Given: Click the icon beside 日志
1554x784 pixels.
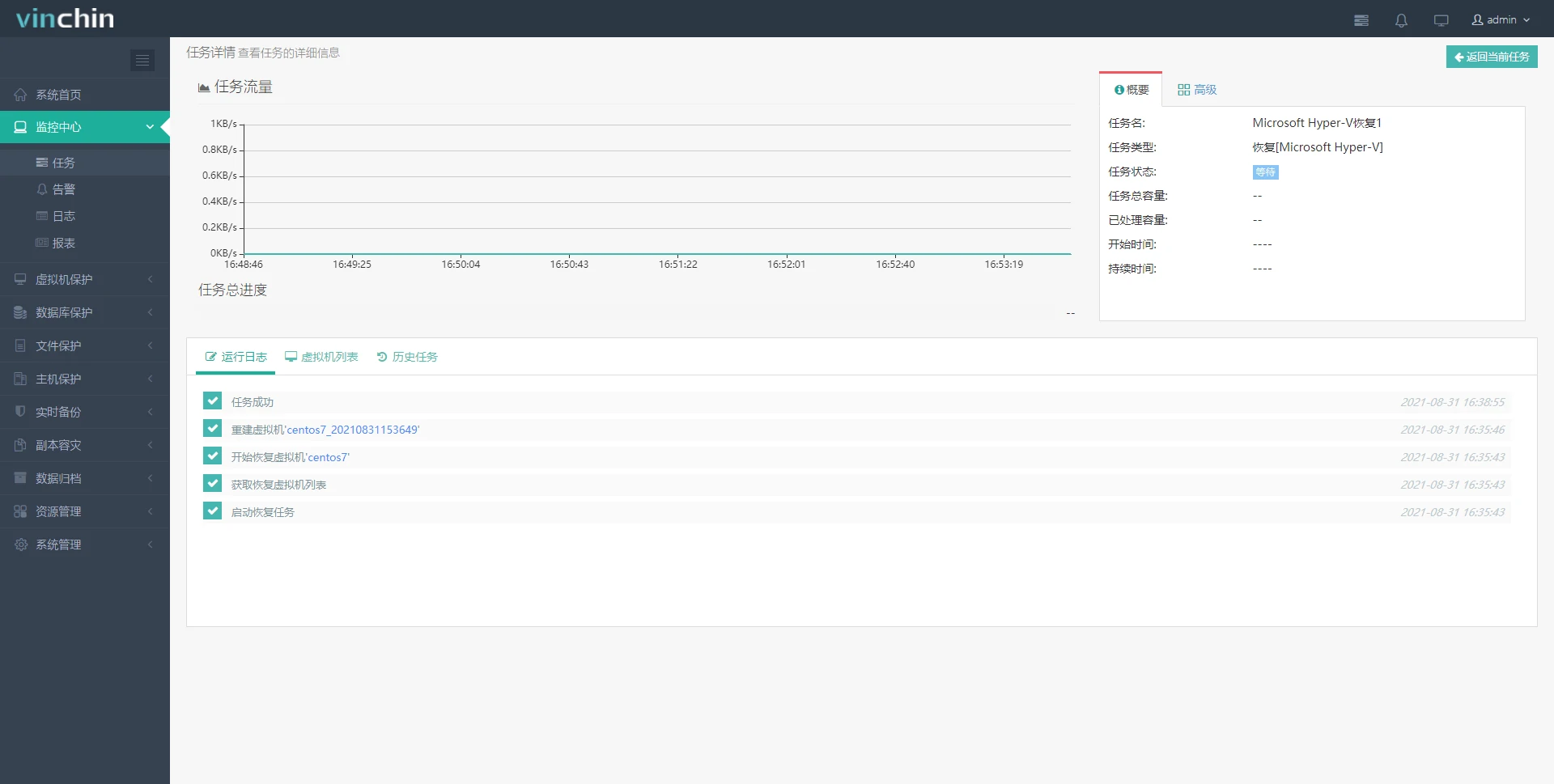Looking at the screenshot, I should (42, 216).
